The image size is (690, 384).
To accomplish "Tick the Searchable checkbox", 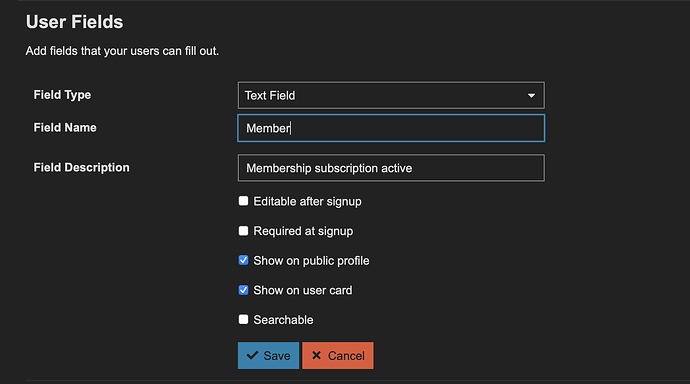I will 243,319.
